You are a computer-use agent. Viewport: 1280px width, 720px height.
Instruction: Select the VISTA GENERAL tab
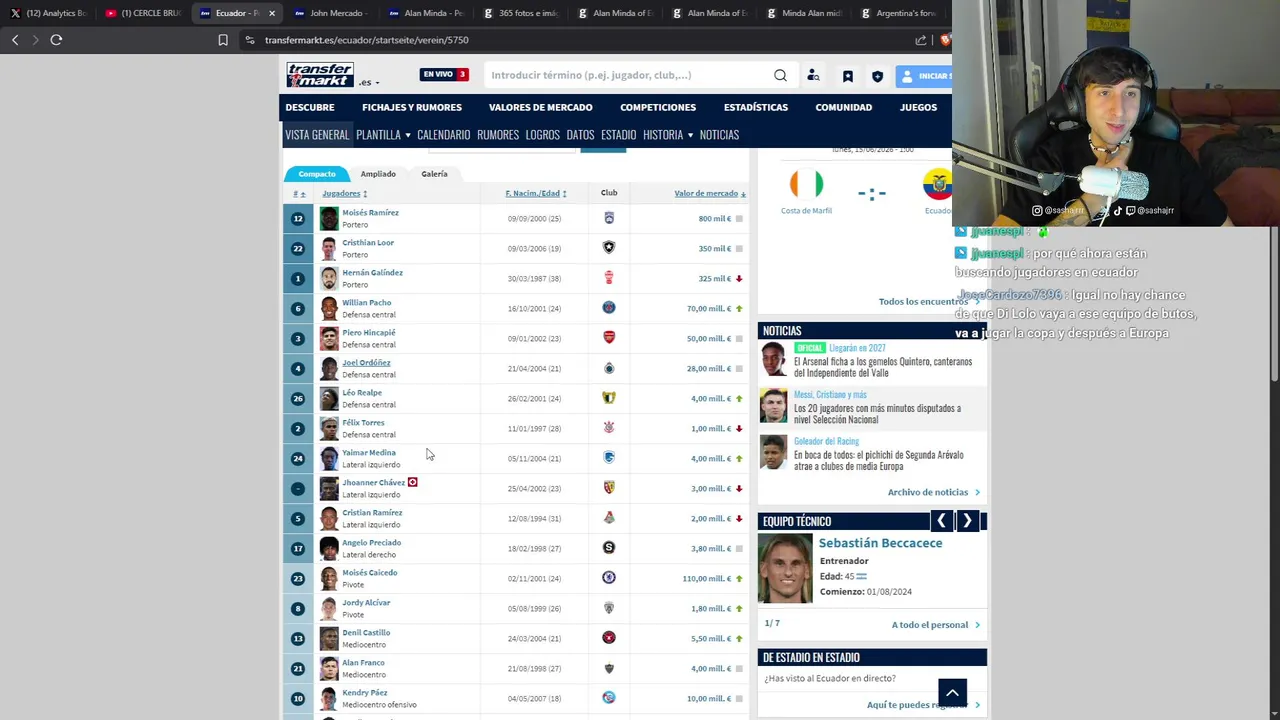317,135
